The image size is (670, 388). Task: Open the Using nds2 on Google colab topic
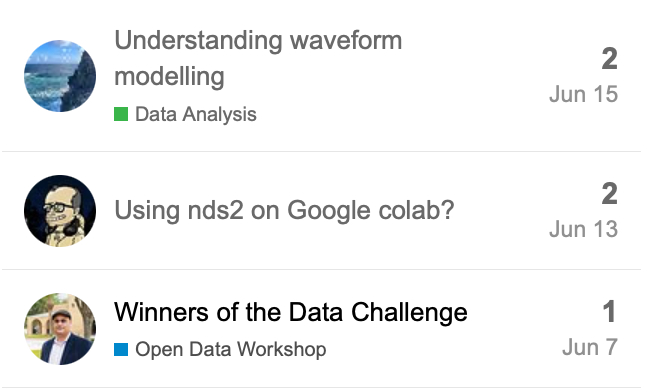coord(284,210)
